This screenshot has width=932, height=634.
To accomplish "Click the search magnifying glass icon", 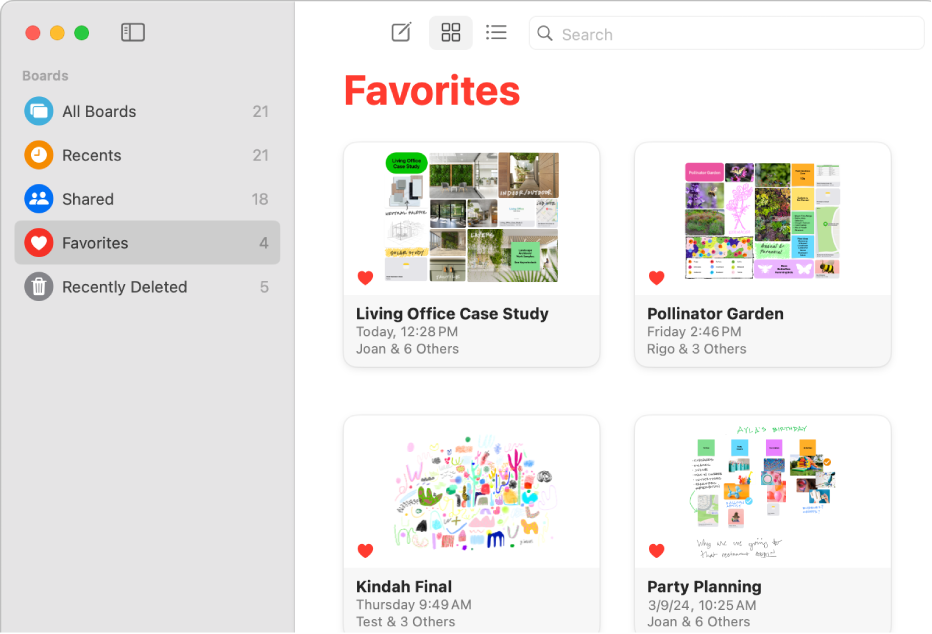I will click(545, 34).
